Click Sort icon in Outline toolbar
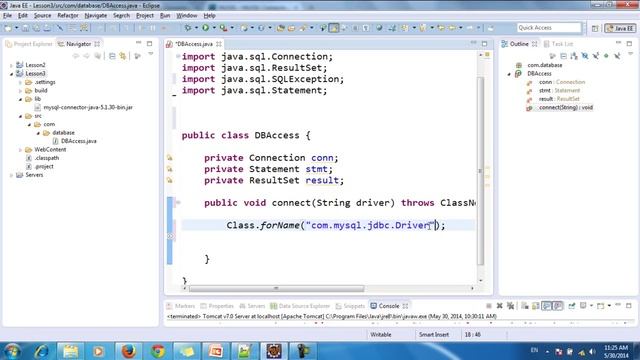 click(574, 56)
